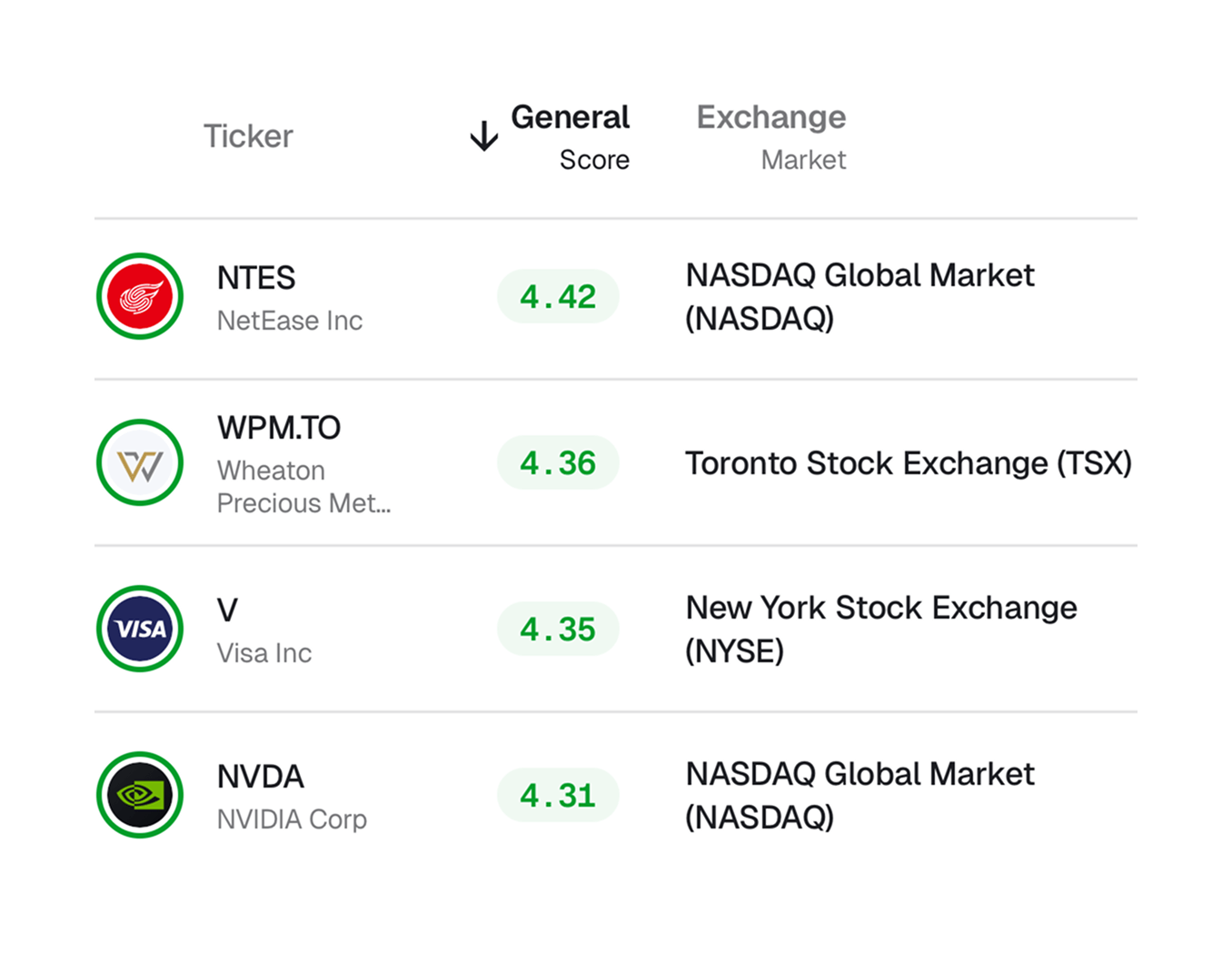Click the 4.42 score badge

click(558, 295)
